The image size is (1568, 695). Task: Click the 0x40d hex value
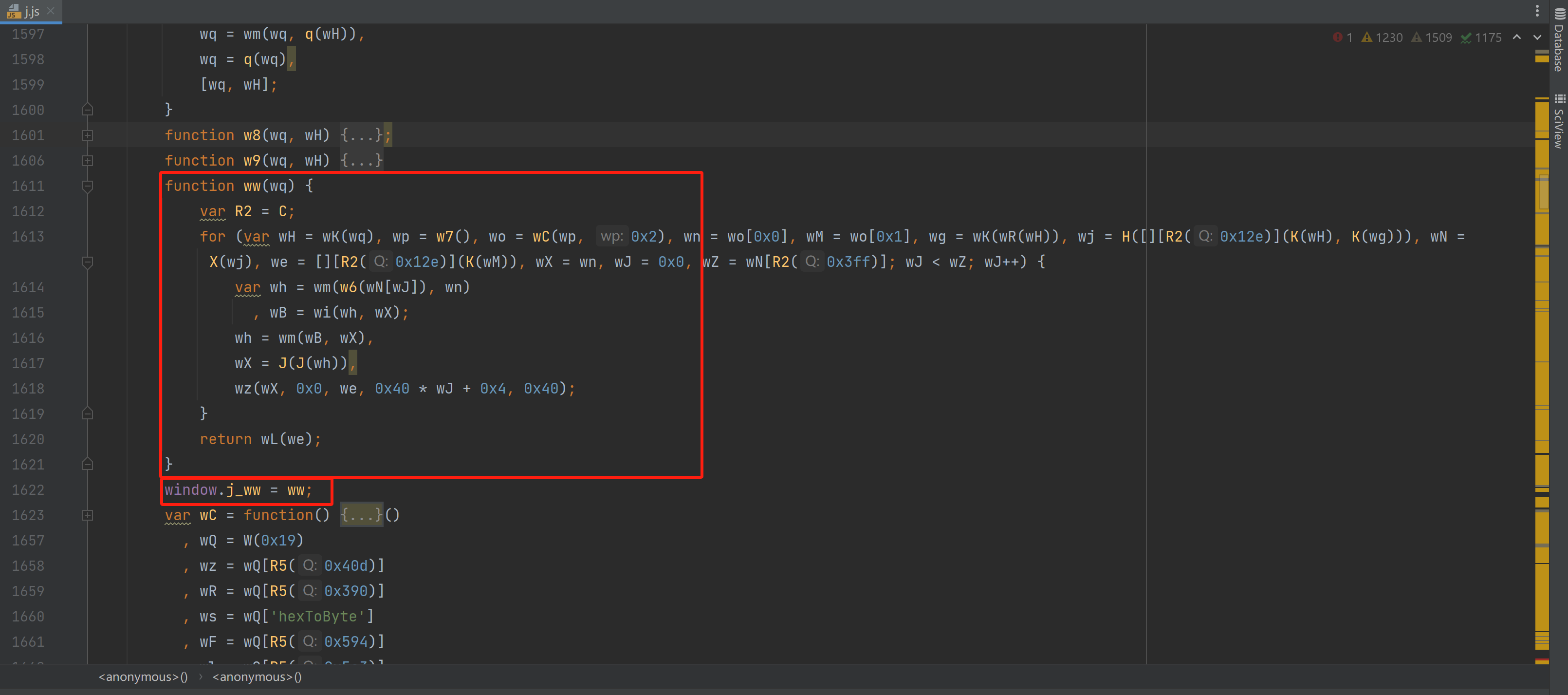coord(346,566)
